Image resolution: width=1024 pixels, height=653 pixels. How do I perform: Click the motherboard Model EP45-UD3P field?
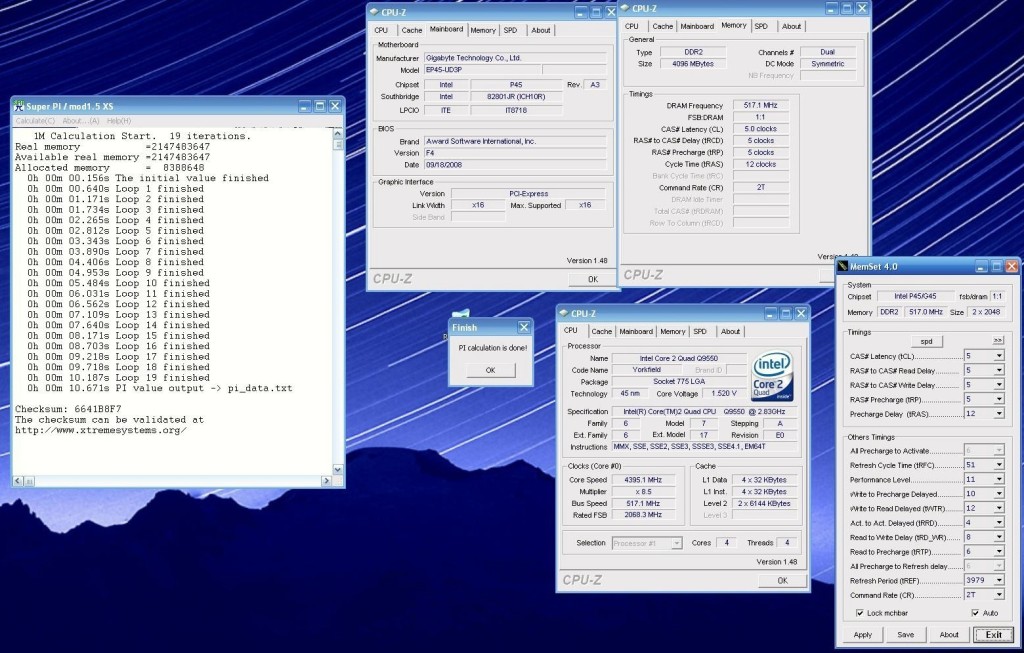coord(483,70)
